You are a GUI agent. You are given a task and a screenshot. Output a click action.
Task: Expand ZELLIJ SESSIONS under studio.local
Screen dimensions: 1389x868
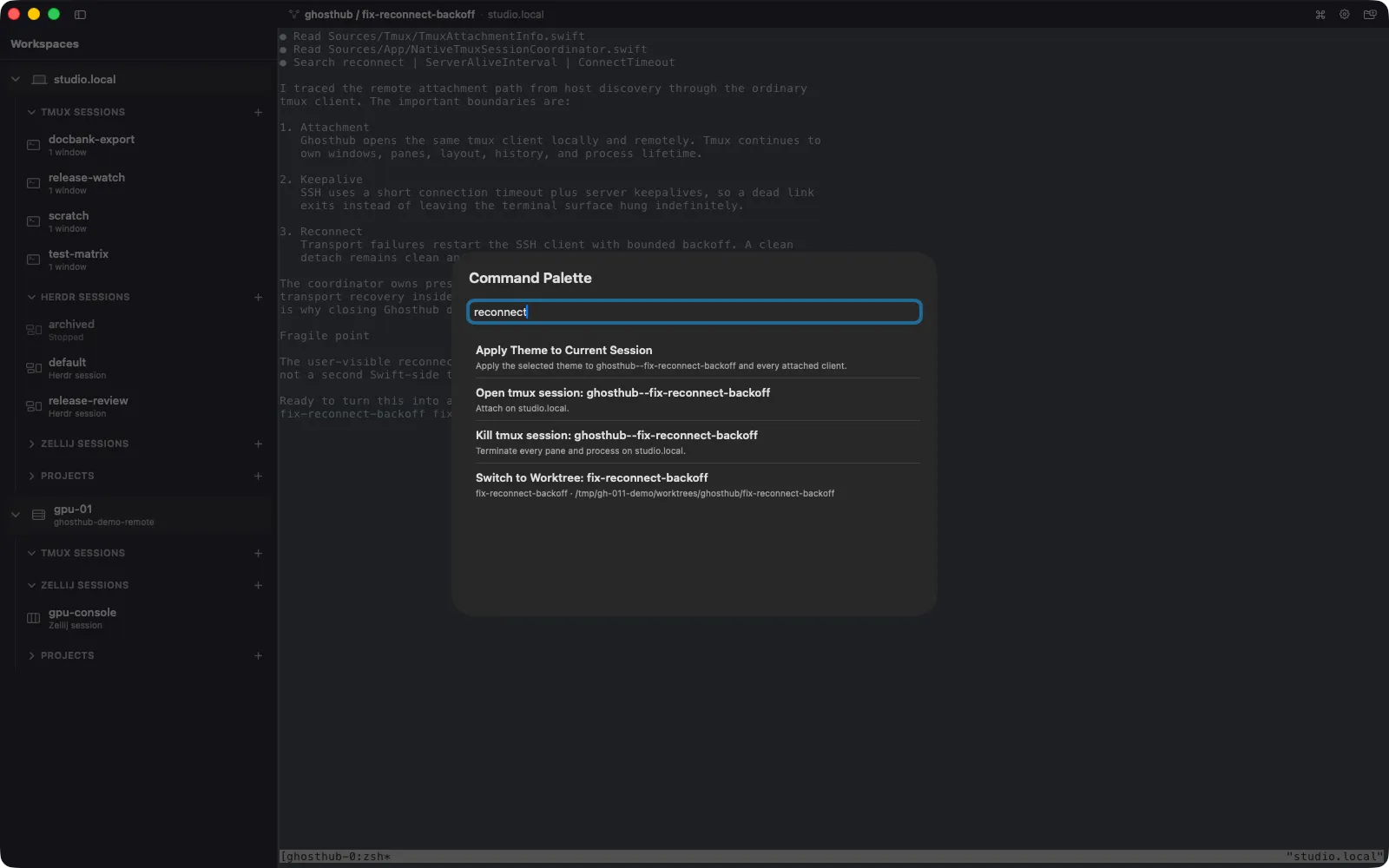pos(31,444)
